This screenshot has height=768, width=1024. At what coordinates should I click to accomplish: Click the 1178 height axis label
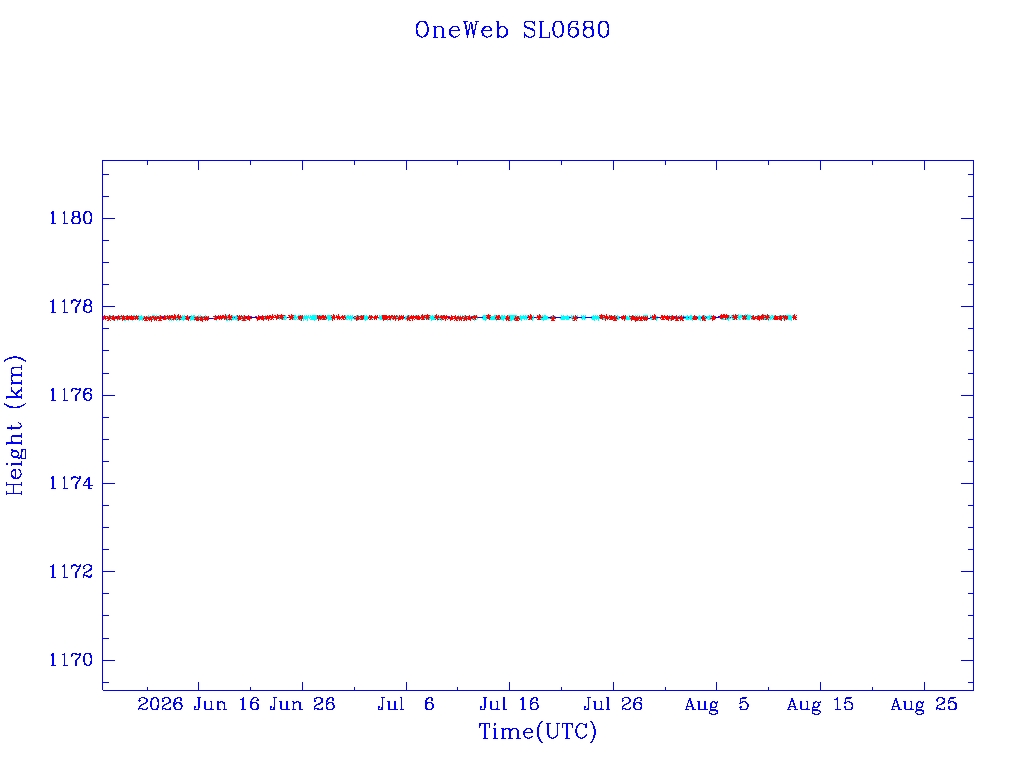(71, 306)
